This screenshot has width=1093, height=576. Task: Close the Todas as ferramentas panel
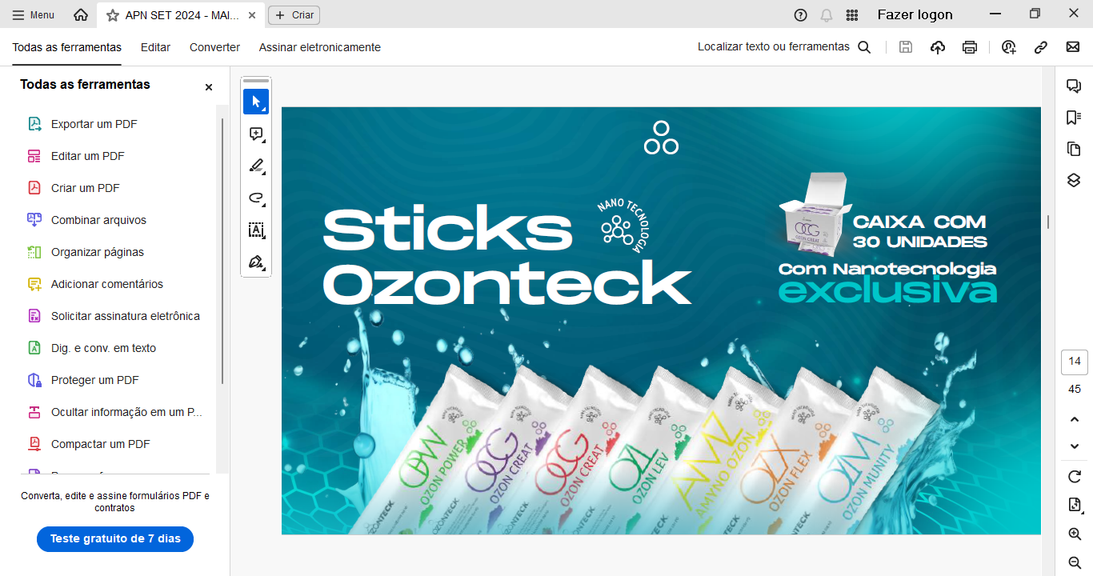pos(208,87)
